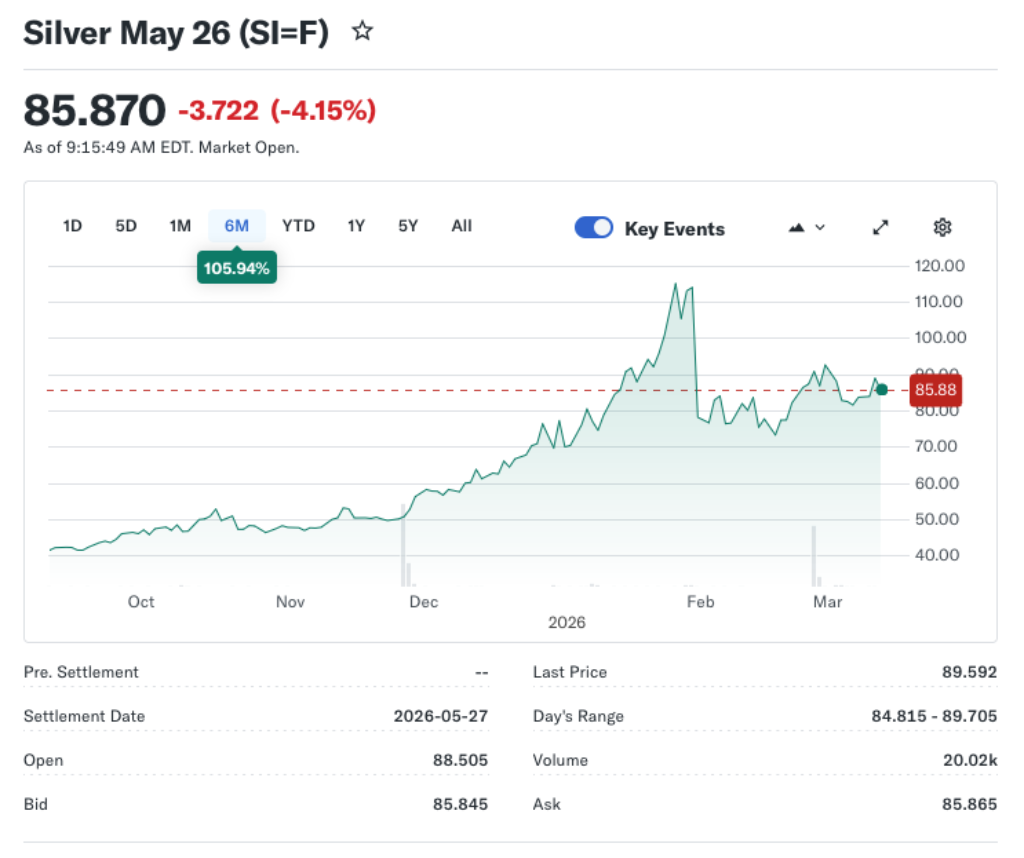The height and width of the screenshot is (858, 1024).
Task: Select the 1Y range tab
Action: click(355, 226)
